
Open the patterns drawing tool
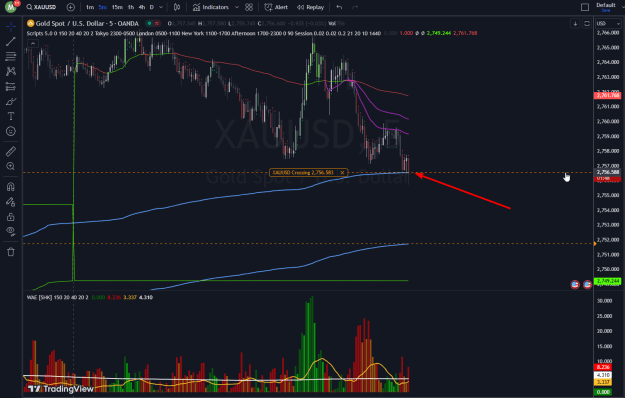11,71
